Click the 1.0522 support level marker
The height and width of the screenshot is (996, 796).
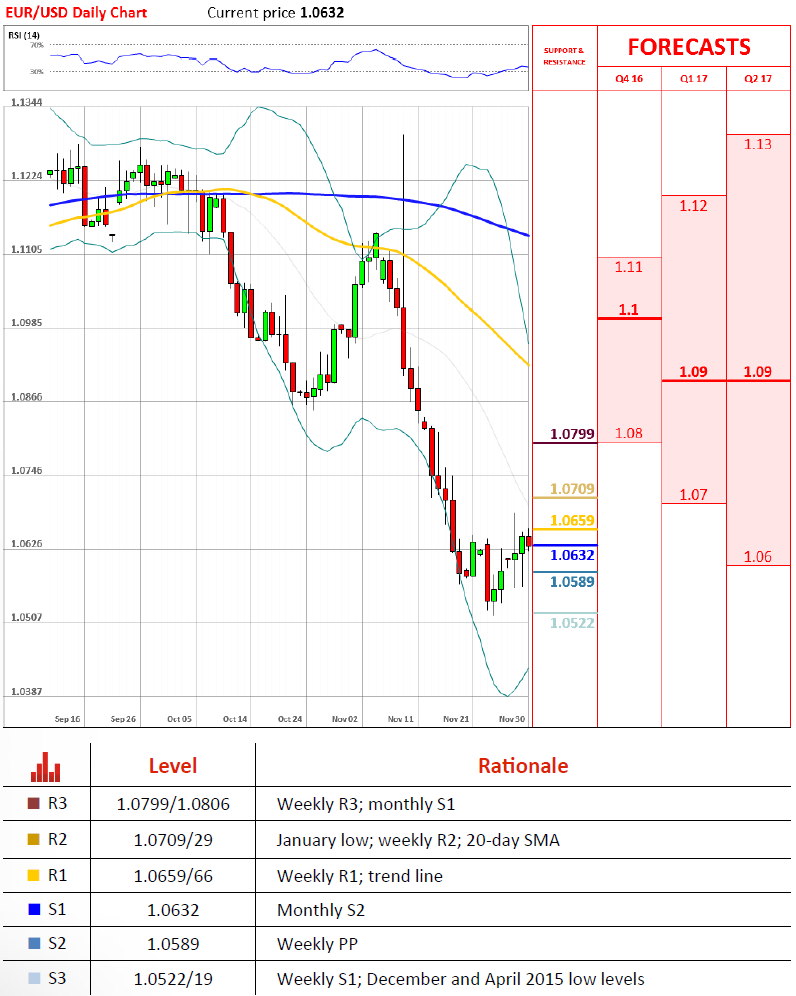[572, 623]
